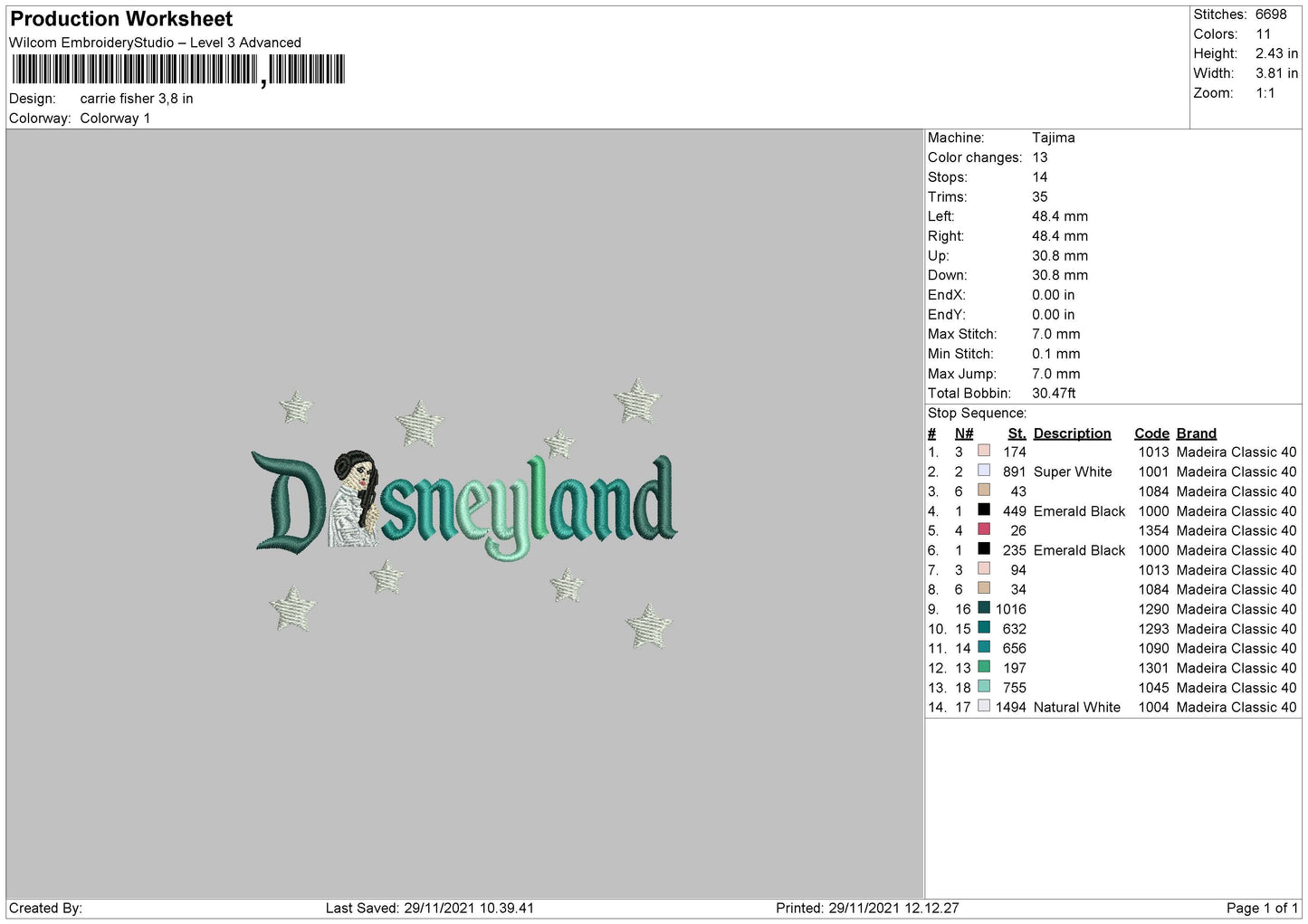The height and width of the screenshot is (924, 1308).
Task: Click the 'St.' column header
Action: (1017, 433)
